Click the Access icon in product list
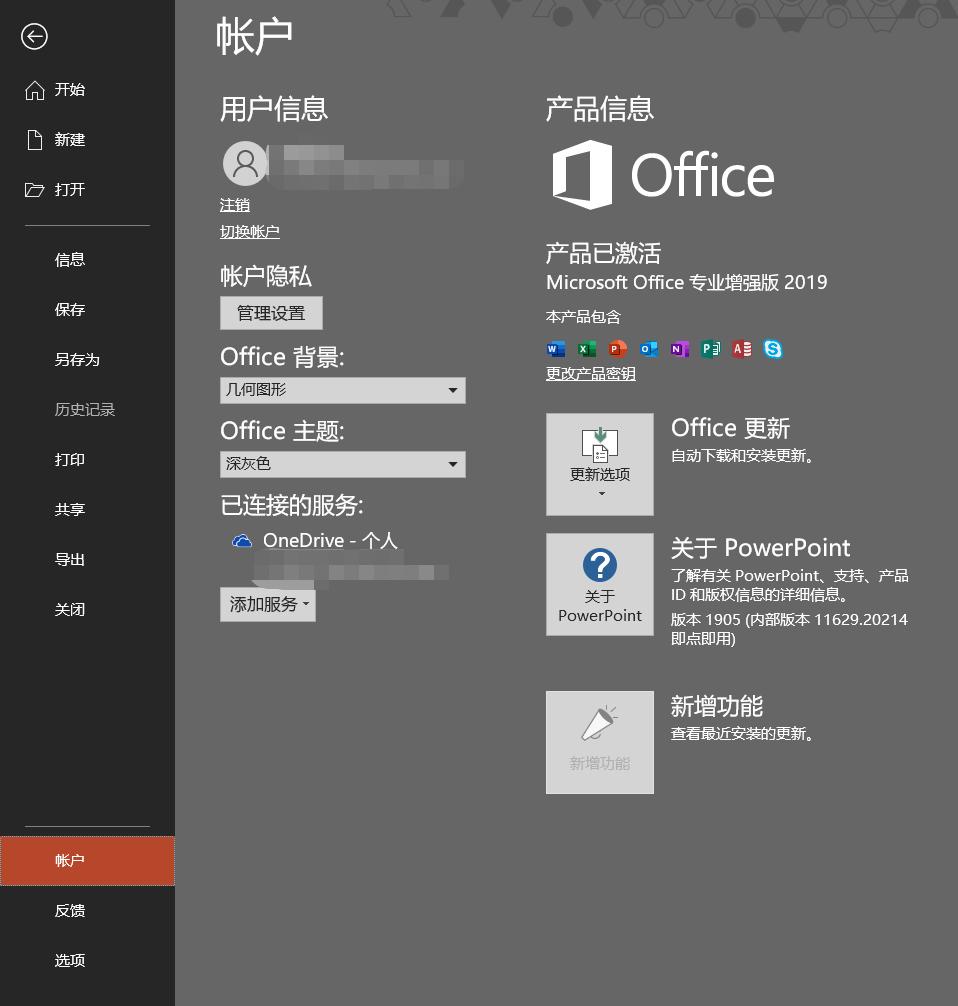Viewport: 958px width, 1006px height. pyautogui.click(x=742, y=349)
